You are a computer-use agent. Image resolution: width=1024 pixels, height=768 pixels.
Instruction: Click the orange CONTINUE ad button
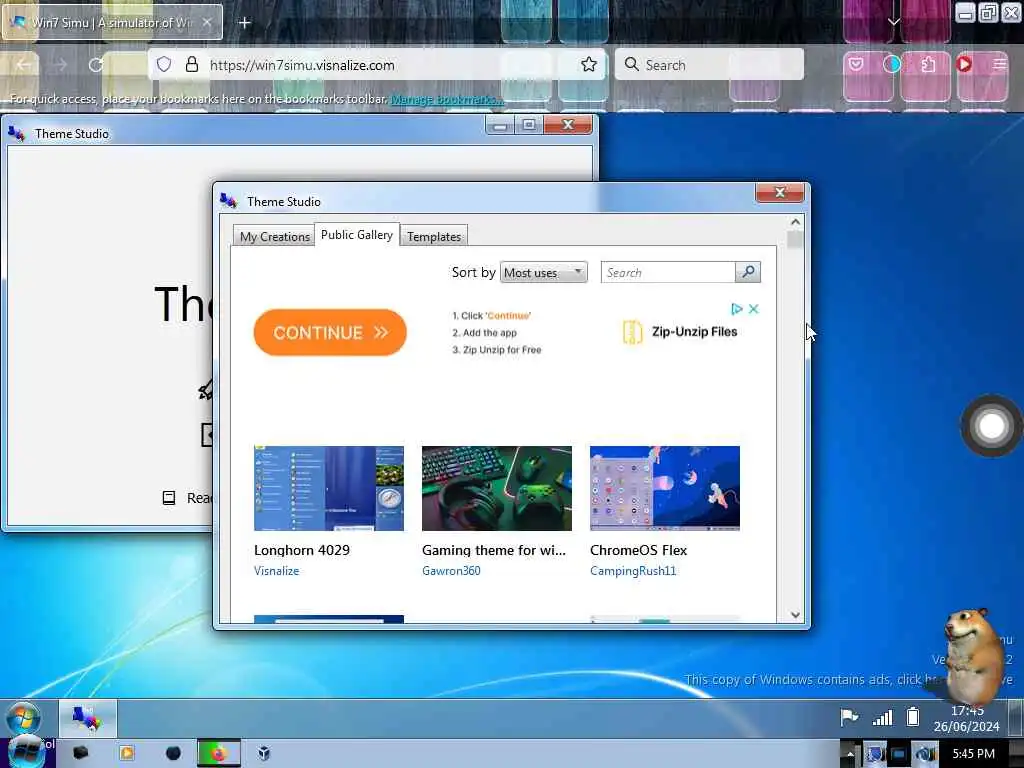point(330,332)
